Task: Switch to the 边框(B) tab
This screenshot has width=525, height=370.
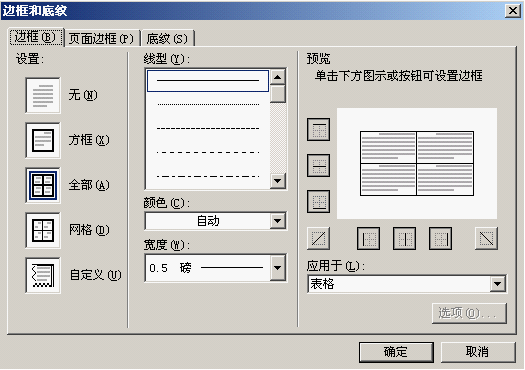Action: (x=36, y=37)
